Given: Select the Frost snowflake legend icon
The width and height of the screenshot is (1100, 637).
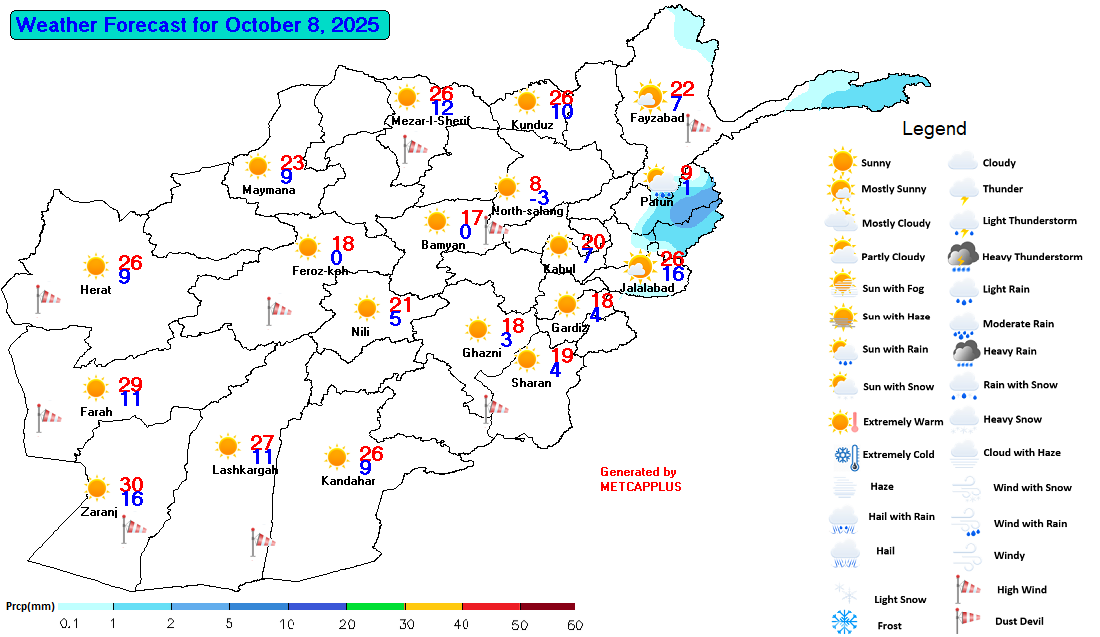Looking at the screenshot, I should 845,623.
